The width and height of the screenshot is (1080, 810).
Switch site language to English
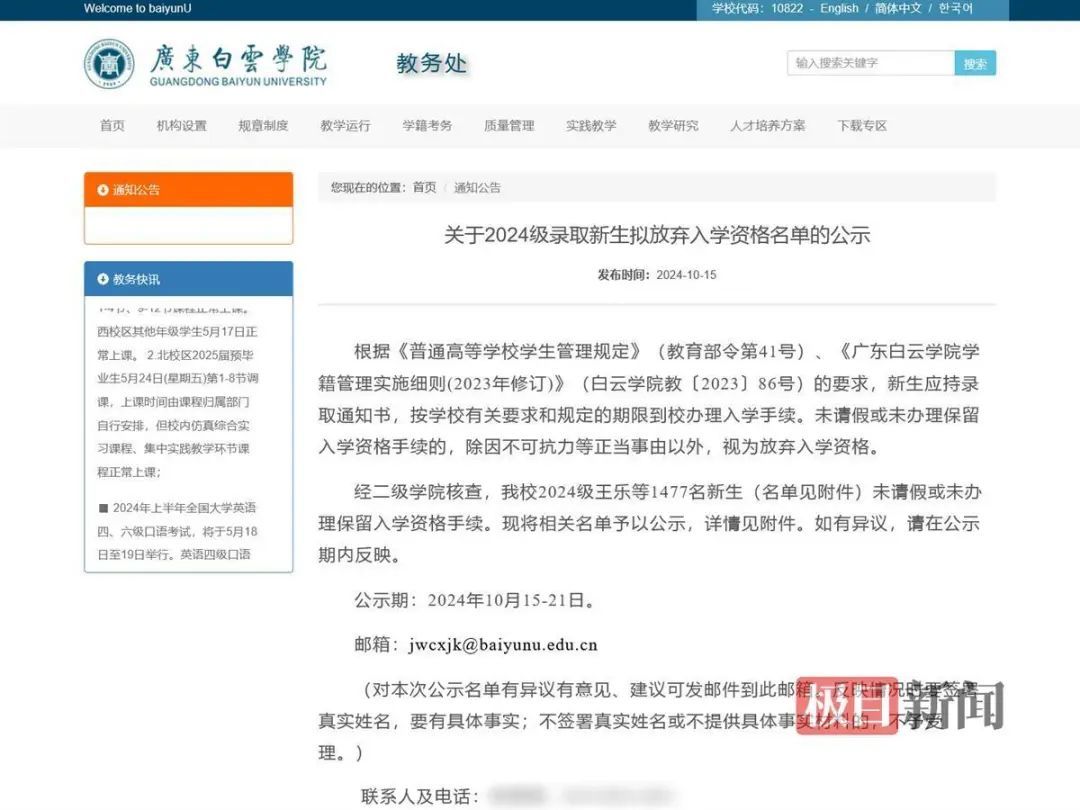click(838, 8)
